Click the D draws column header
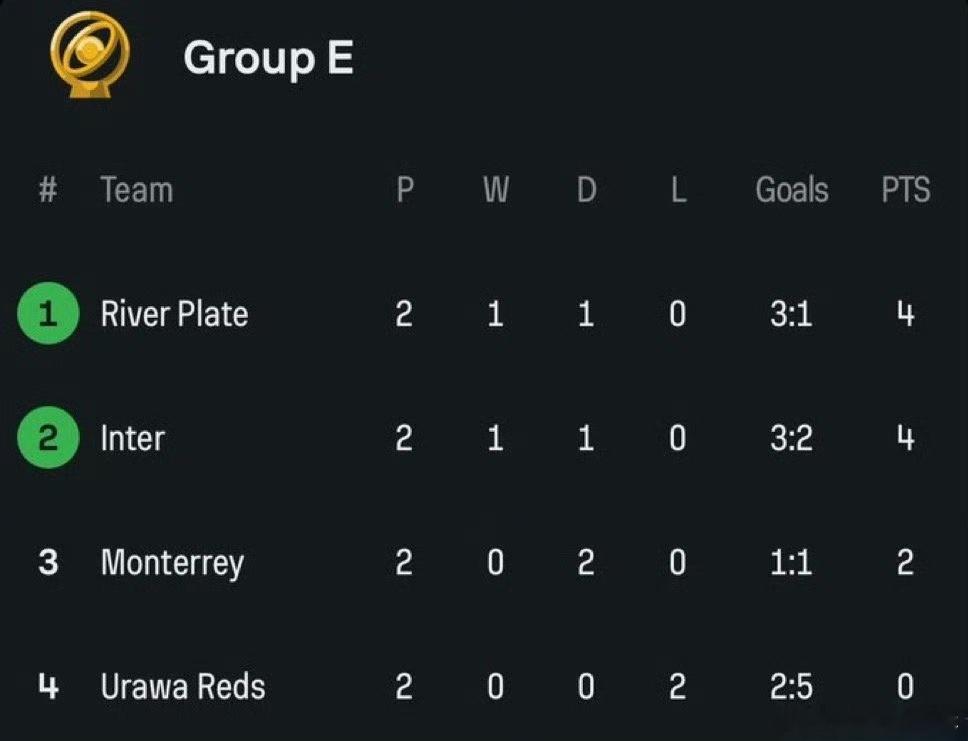The image size is (968, 741). pyautogui.click(x=586, y=190)
